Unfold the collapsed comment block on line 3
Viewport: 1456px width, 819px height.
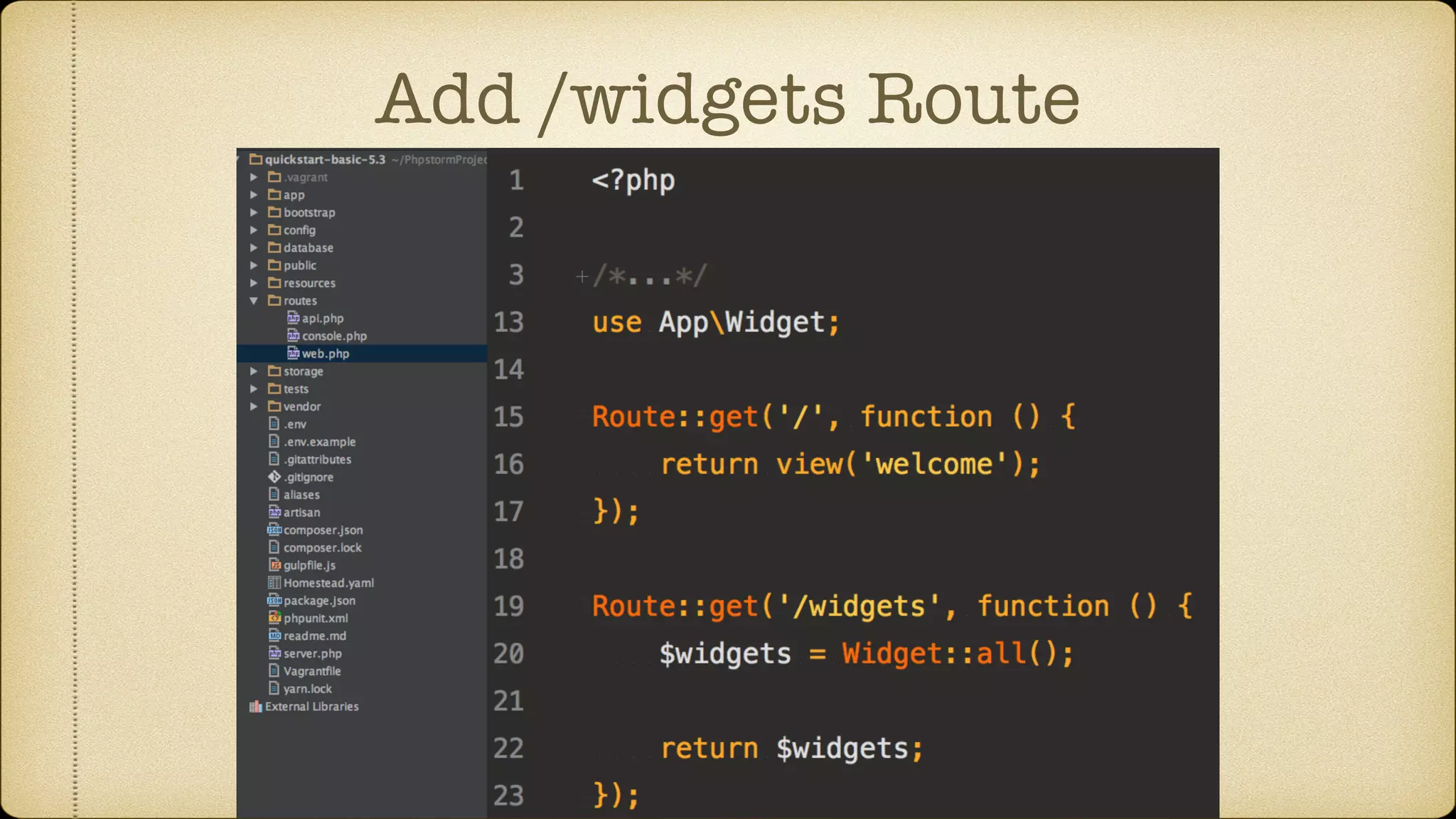coord(582,276)
